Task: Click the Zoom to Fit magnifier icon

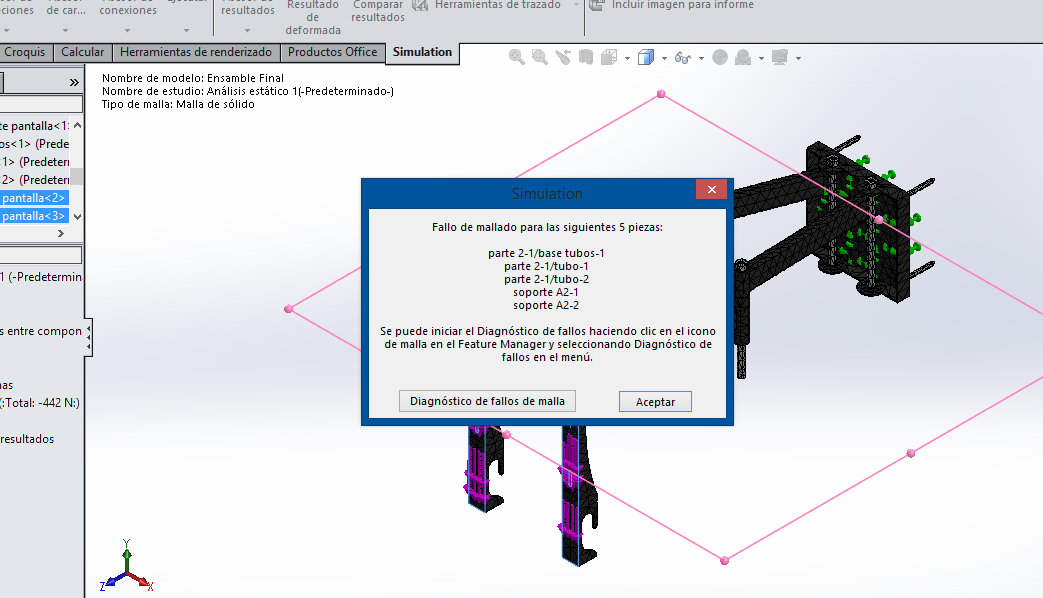Action: coord(516,57)
